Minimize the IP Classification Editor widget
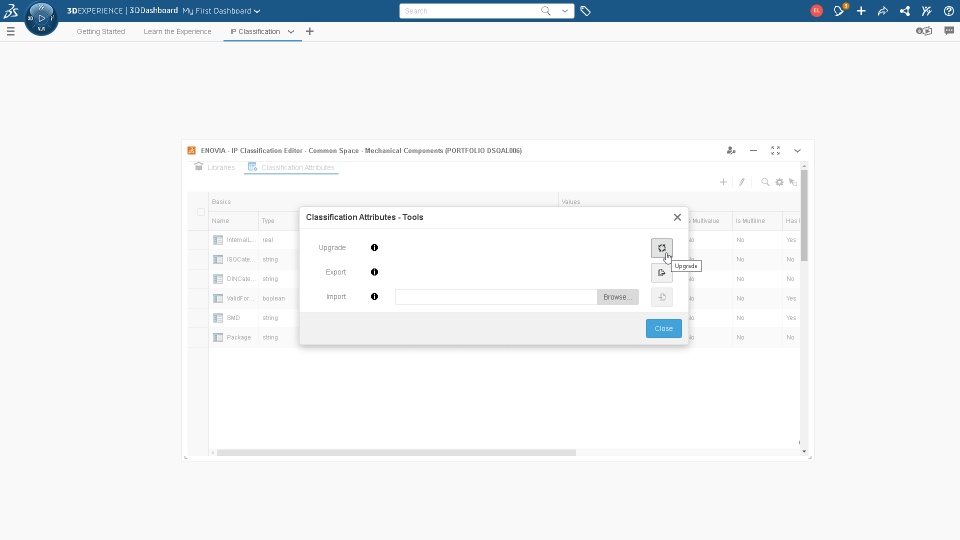This screenshot has height=540, width=960. pos(753,151)
